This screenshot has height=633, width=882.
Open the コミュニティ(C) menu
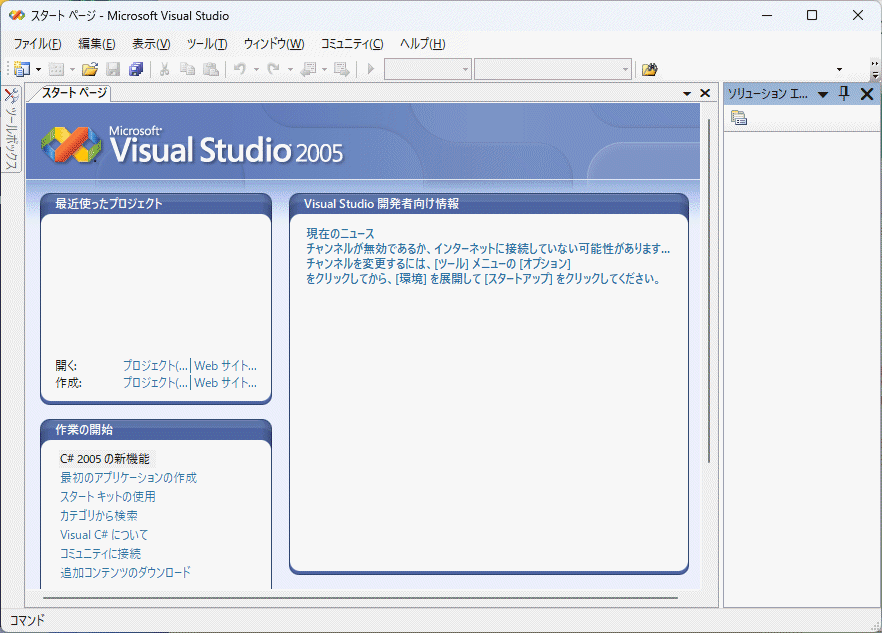point(351,44)
